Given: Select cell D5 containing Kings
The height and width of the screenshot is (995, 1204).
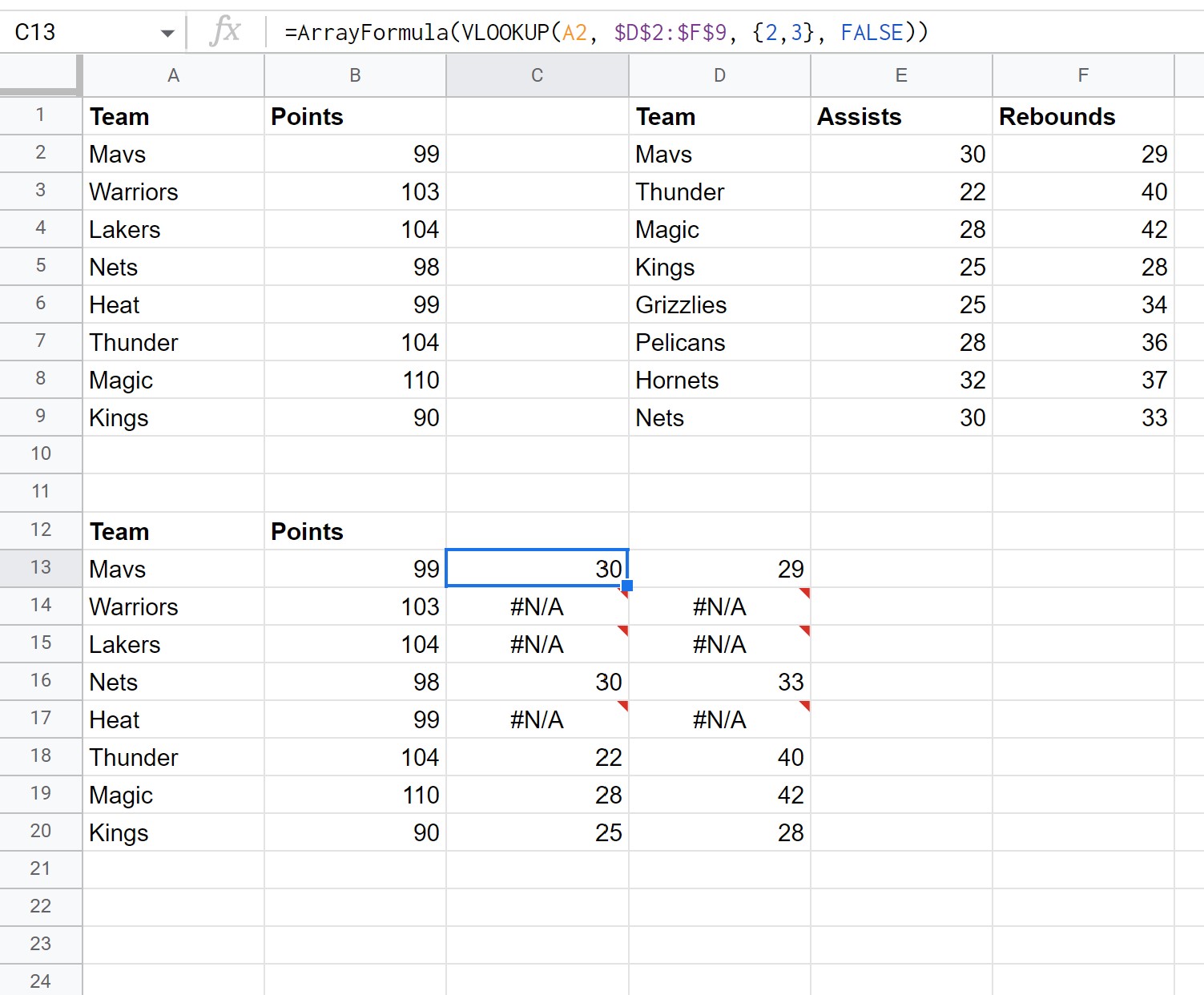Looking at the screenshot, I should click(719, 267).
